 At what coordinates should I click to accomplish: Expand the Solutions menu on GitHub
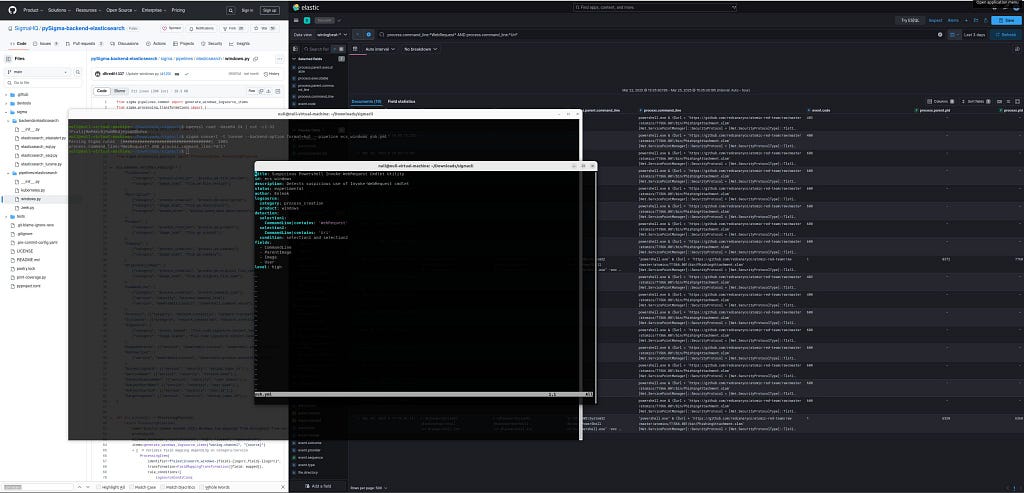(59, 10)
